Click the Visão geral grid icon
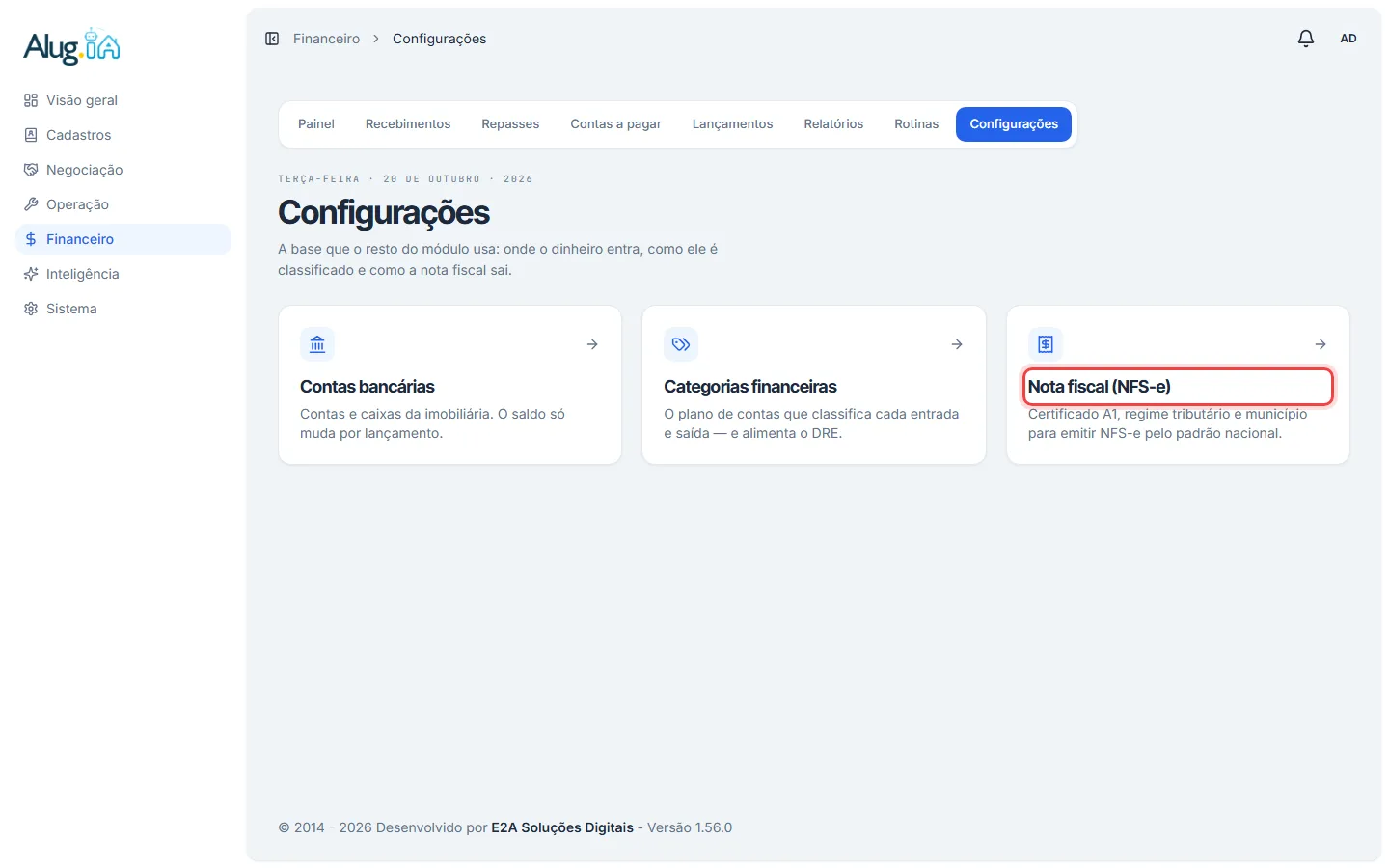 click(x=31, y=100)
